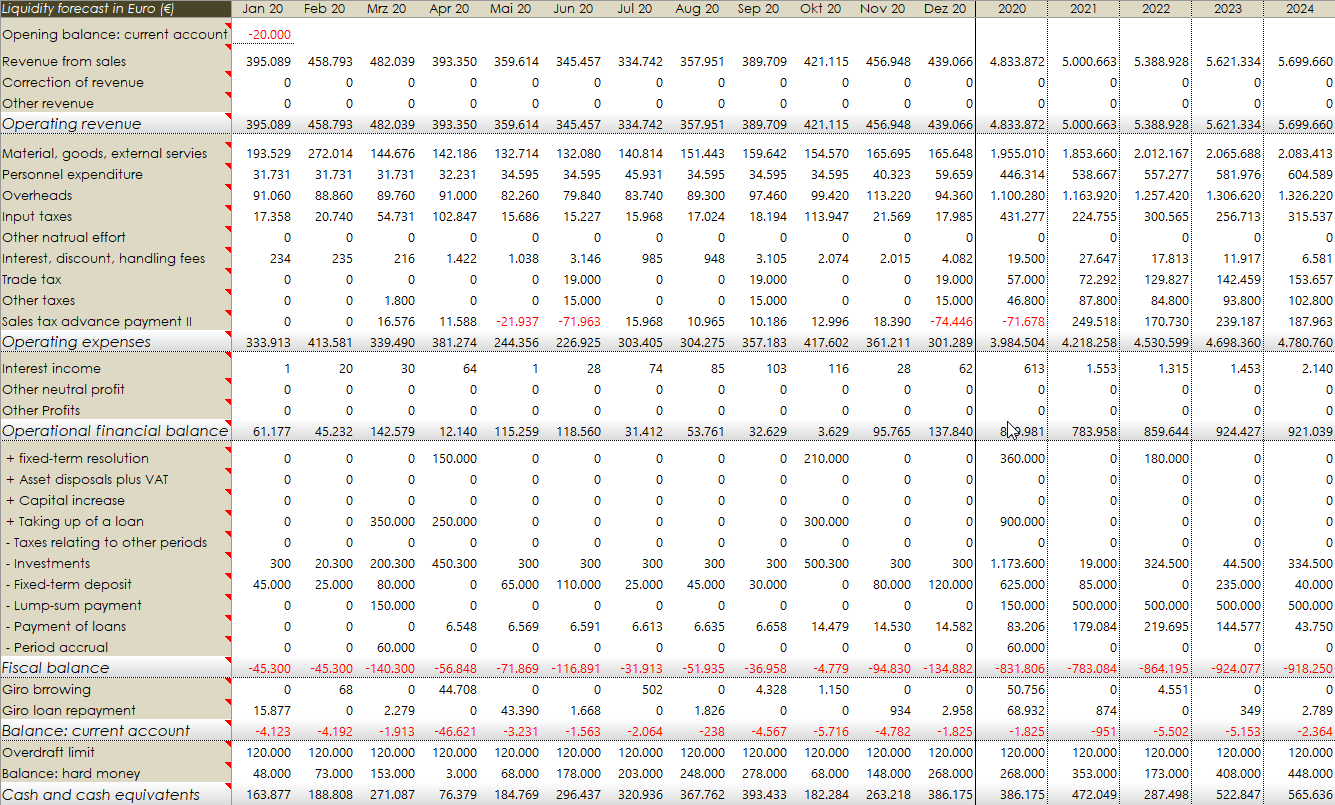Click the 'Personnel expenditure' row label
The height and width of the screenshot is (805, 1335).
[x=72, y=175]
